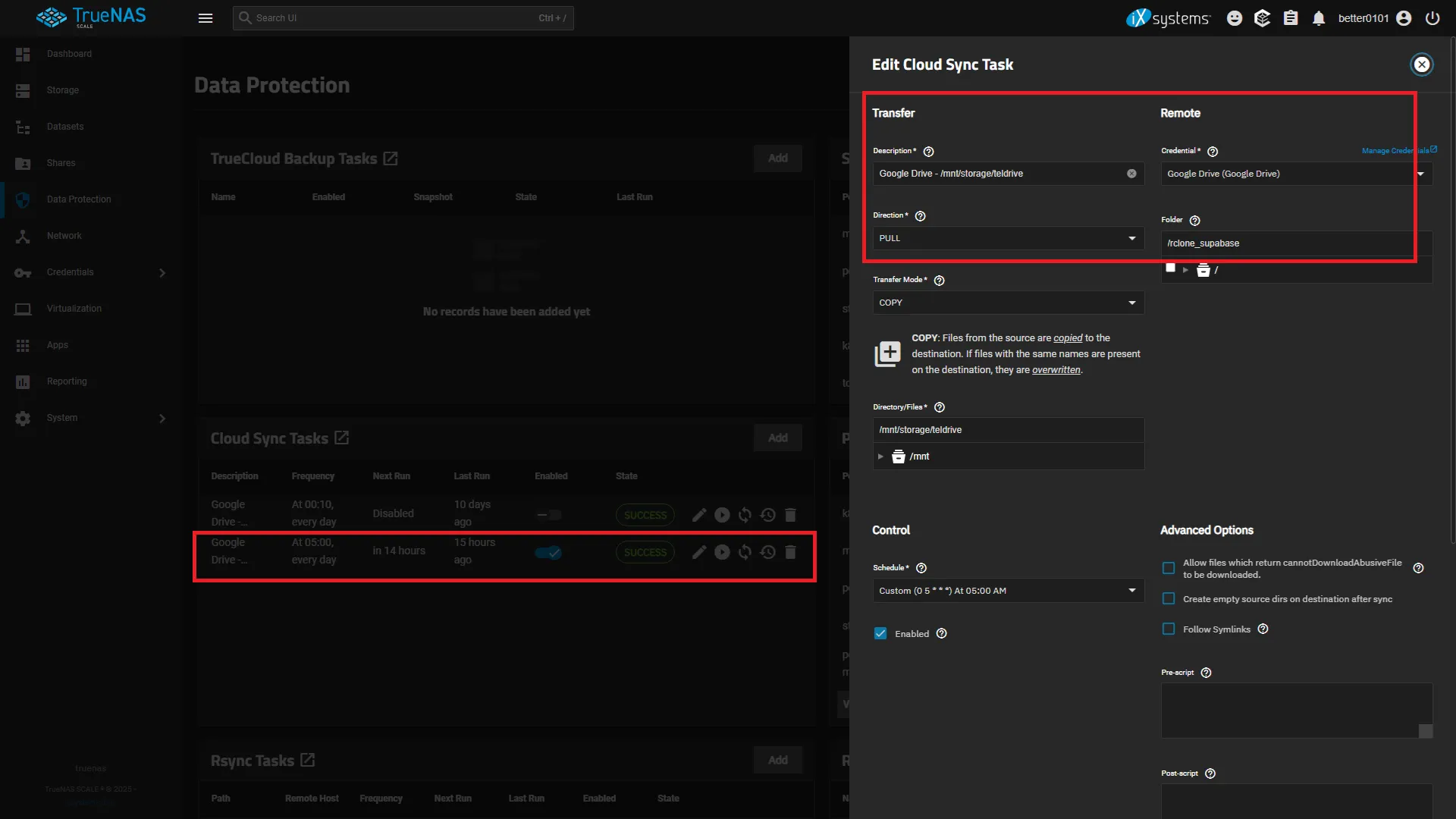Open the notifications bell
Screen dimensions: 1456x819
[x=1318, y=17]
